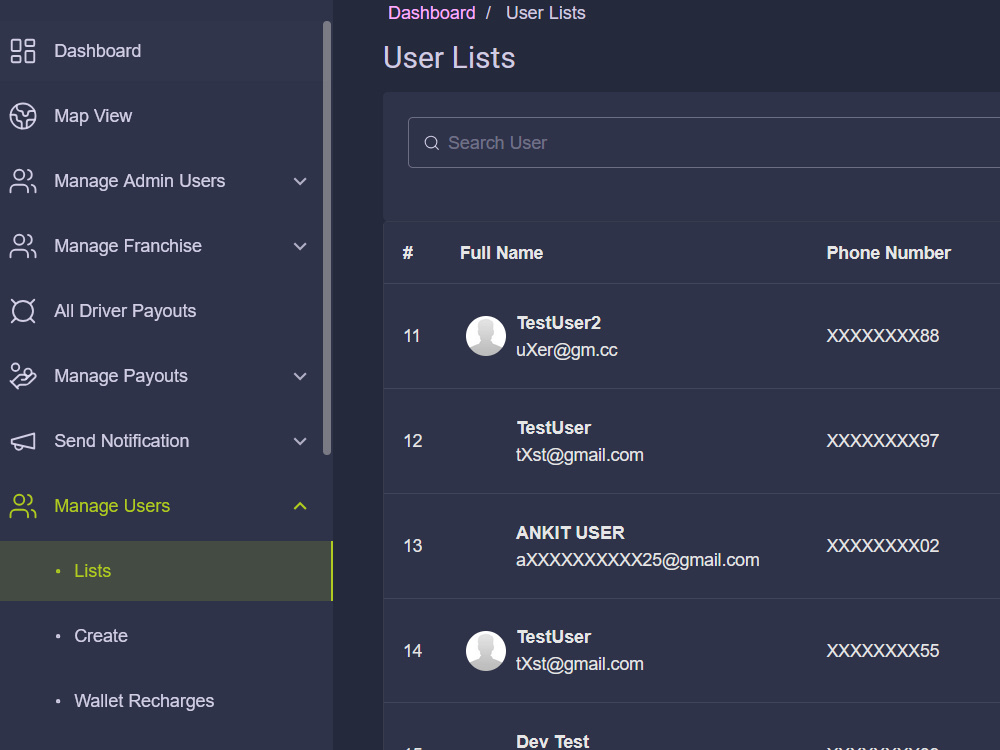Click the Manage Payouts hand-coins icon

click(x=23, y=376)
